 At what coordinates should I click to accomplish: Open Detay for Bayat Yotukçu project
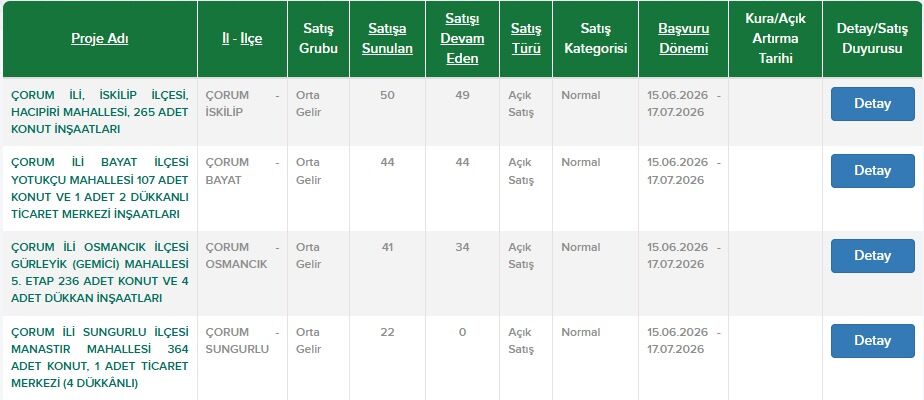(873, 171)
